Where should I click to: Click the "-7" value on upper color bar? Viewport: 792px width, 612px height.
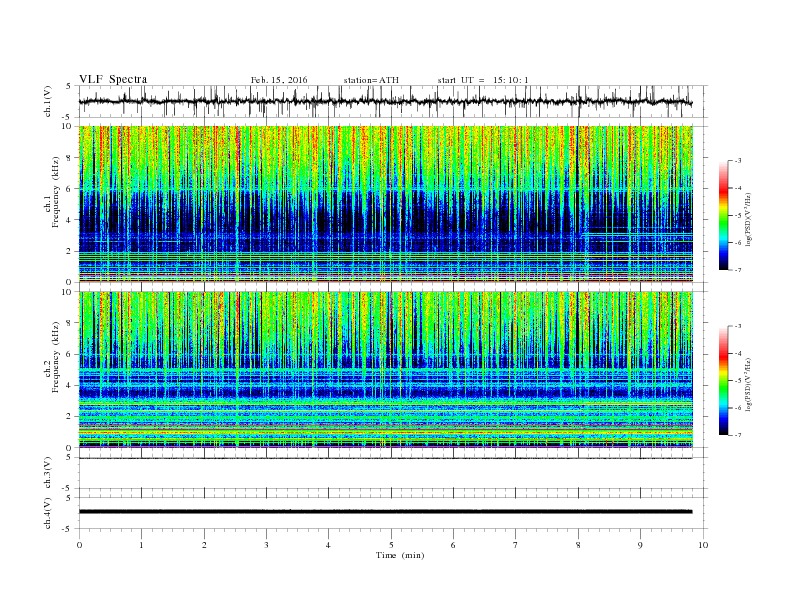click(738, 270)
